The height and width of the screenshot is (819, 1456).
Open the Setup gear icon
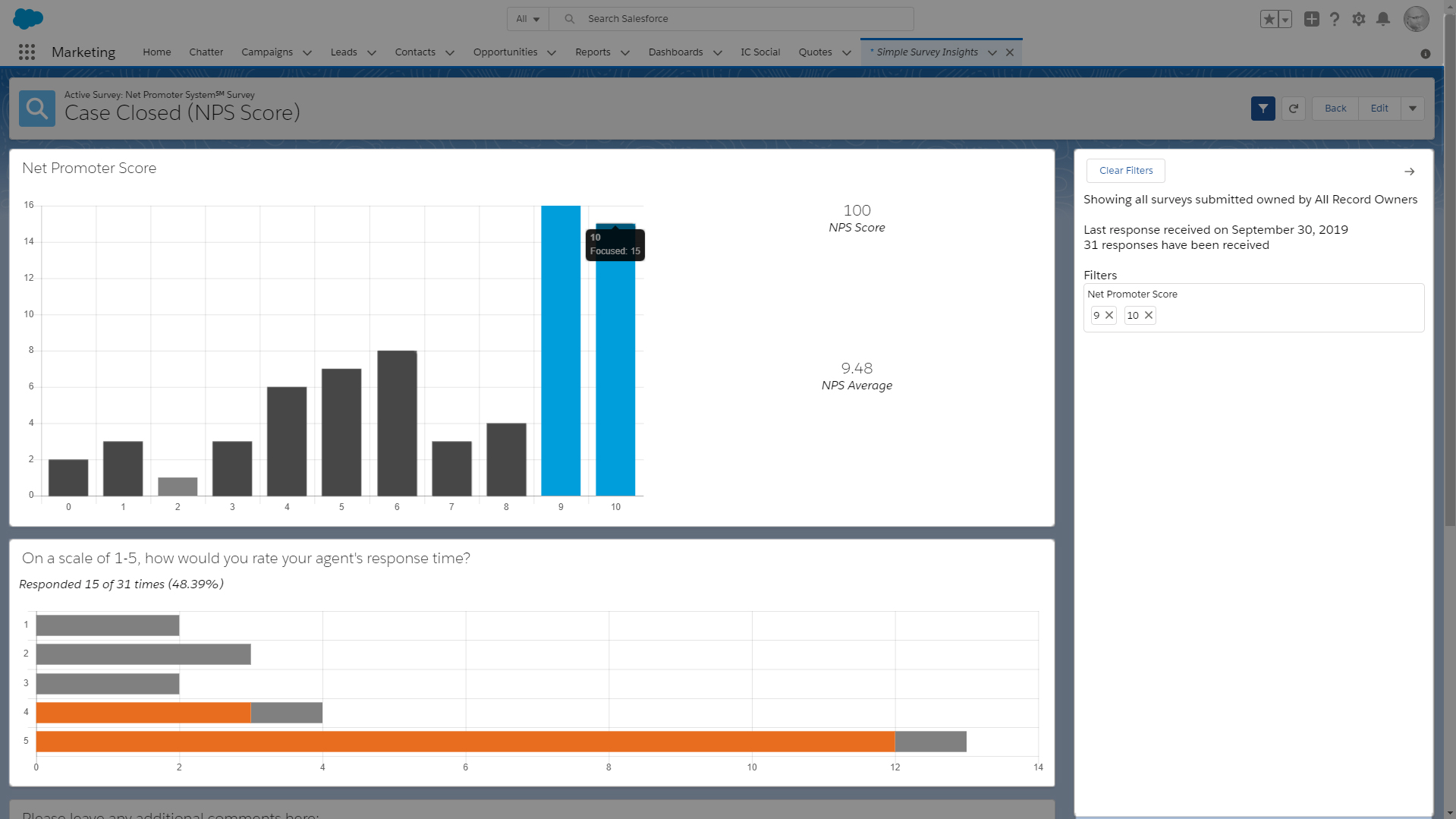click(x=1359, y=19)
